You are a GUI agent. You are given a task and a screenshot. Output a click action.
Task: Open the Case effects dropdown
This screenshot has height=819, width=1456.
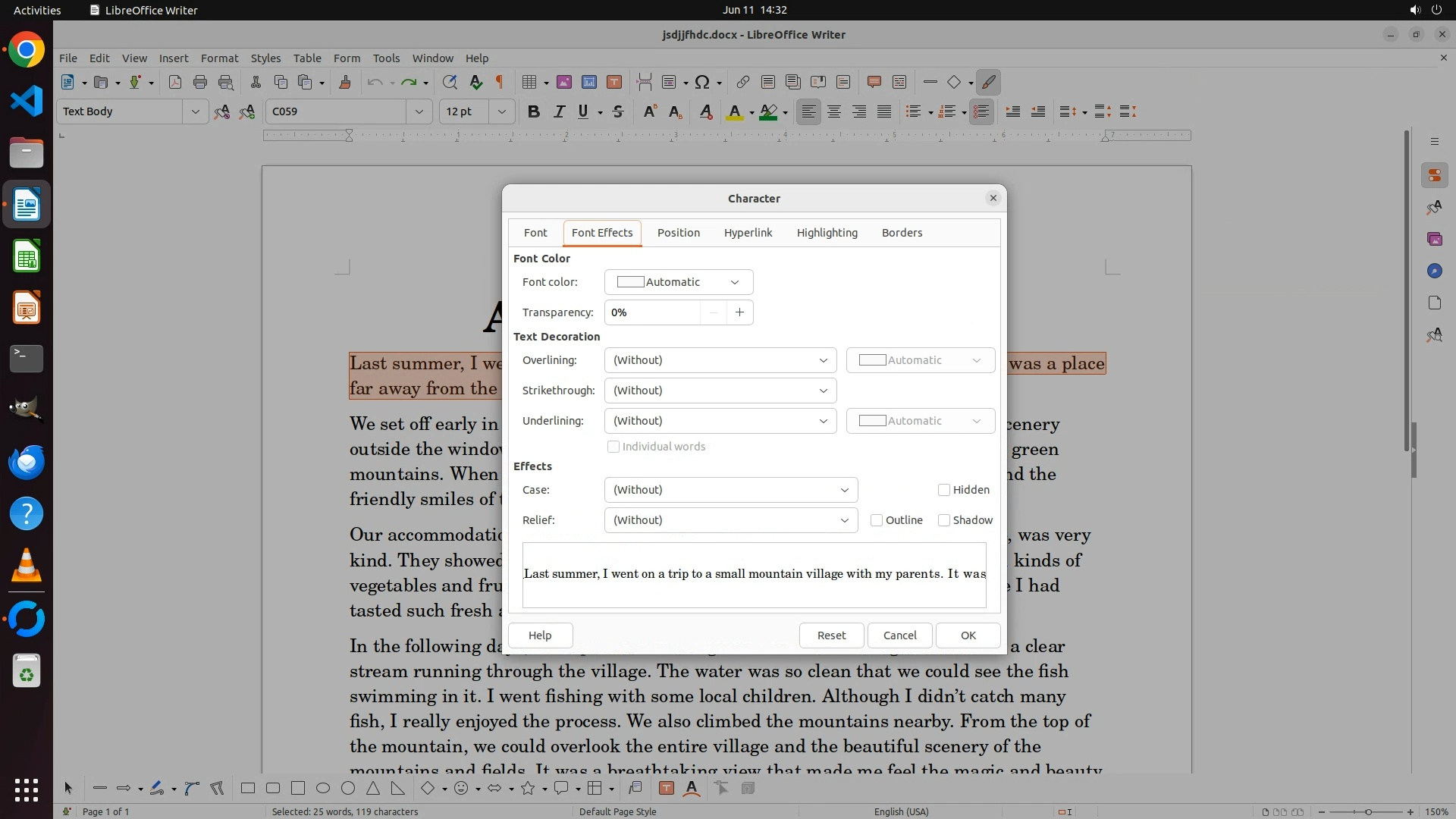pyautogui.click(x=730, y=490)
